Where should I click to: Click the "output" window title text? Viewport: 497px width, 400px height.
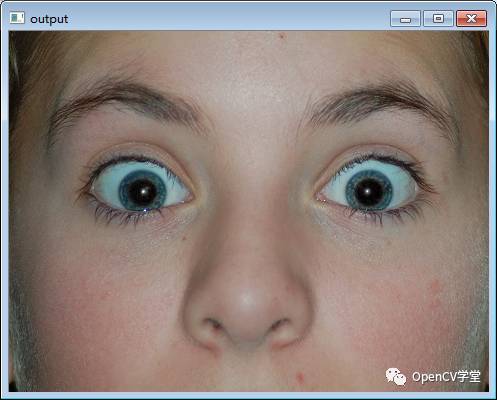[x=49, y=19]
